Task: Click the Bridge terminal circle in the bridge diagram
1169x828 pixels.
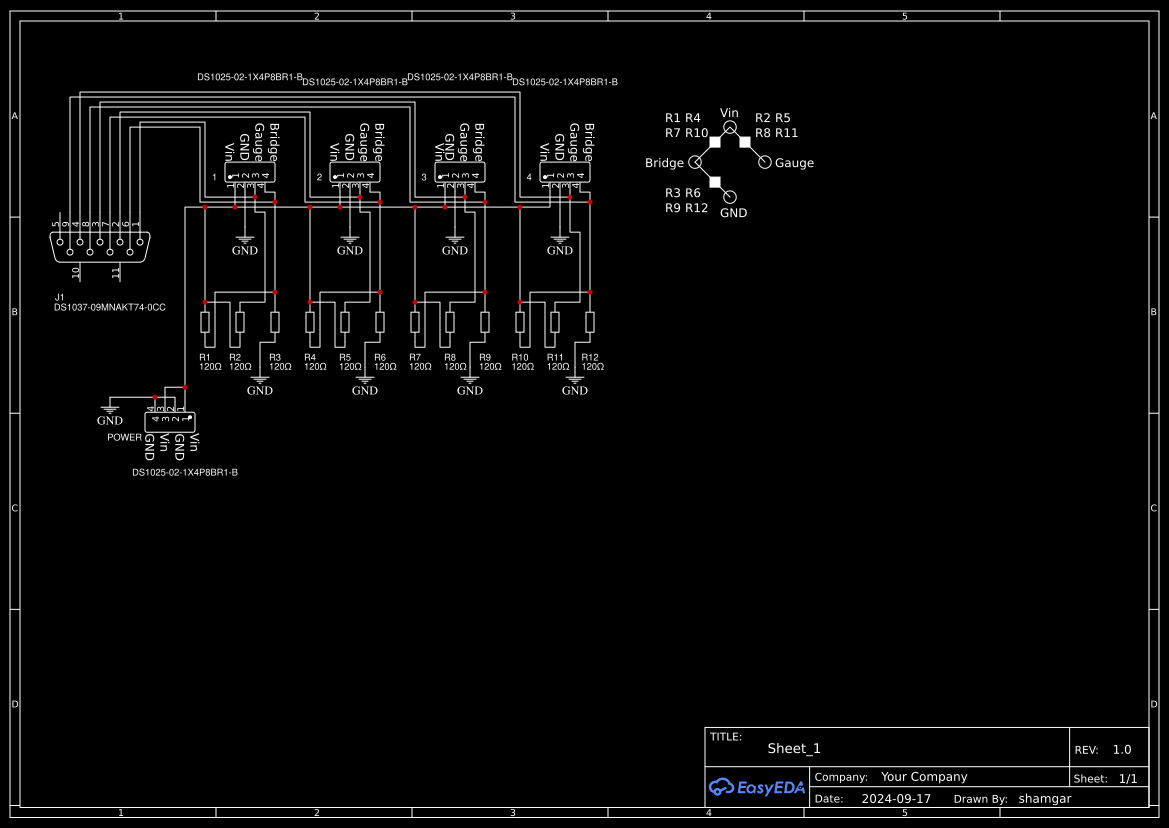Action: (x=697, y=161)
